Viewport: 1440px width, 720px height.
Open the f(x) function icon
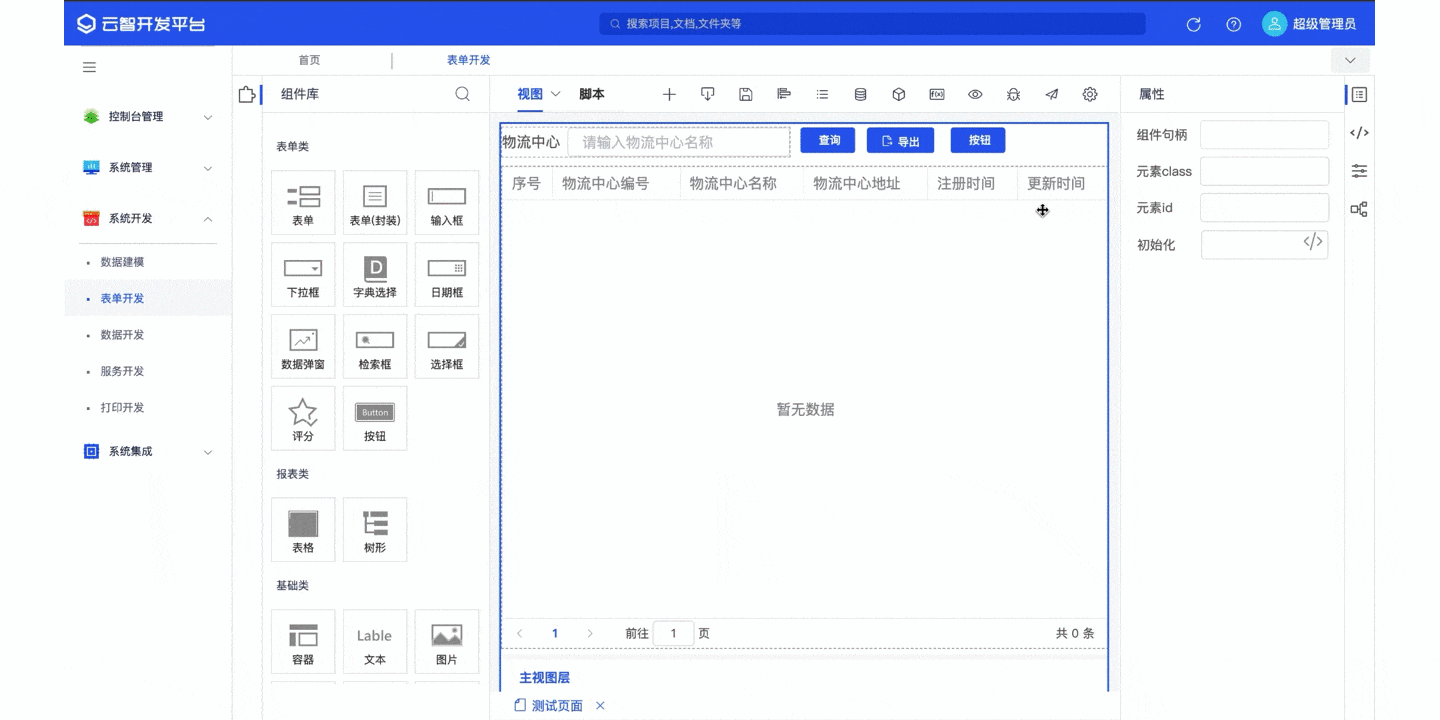[937, 94]
